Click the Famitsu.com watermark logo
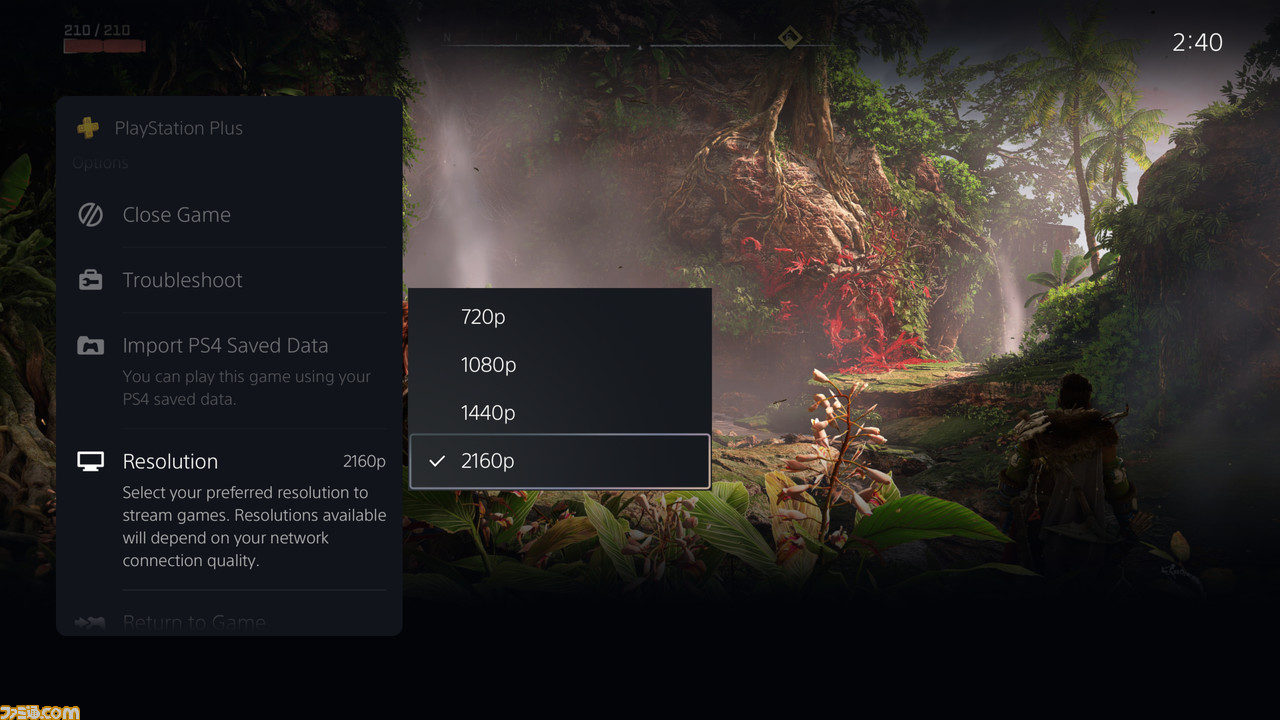This screenshot has width=1280, height=720. tap(40, 711)
